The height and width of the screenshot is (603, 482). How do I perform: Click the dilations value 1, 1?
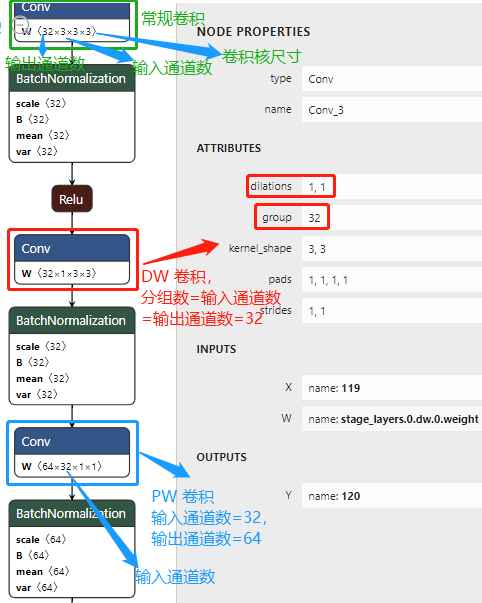coord(392,187)
